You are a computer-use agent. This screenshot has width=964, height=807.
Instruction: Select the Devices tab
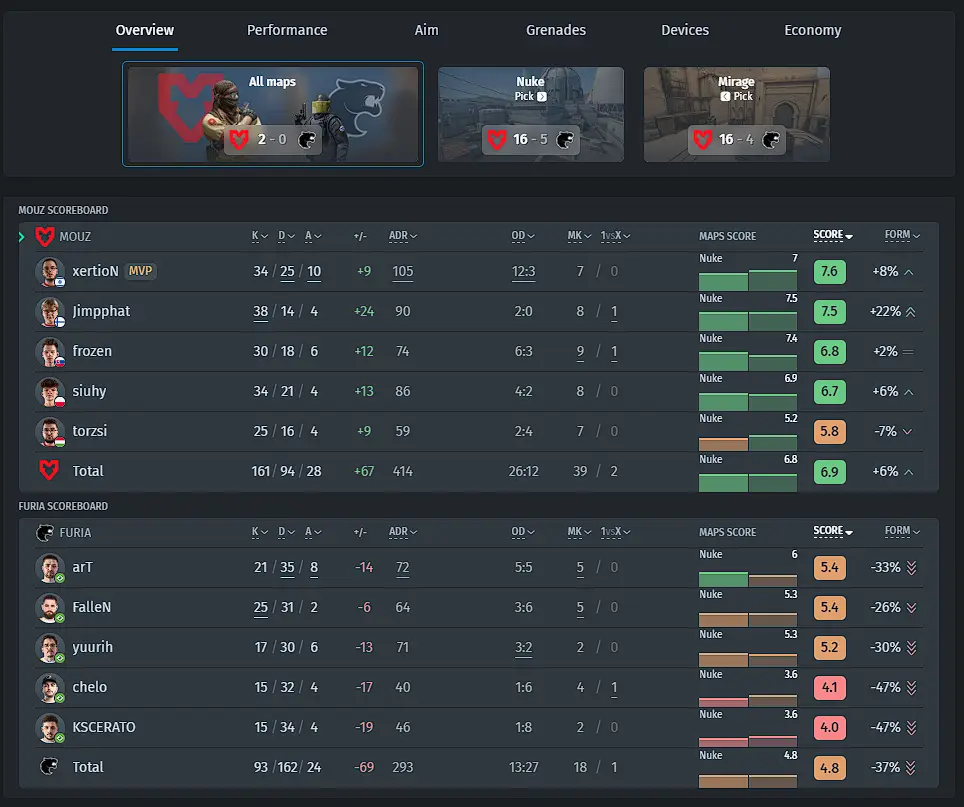(685, 30)
